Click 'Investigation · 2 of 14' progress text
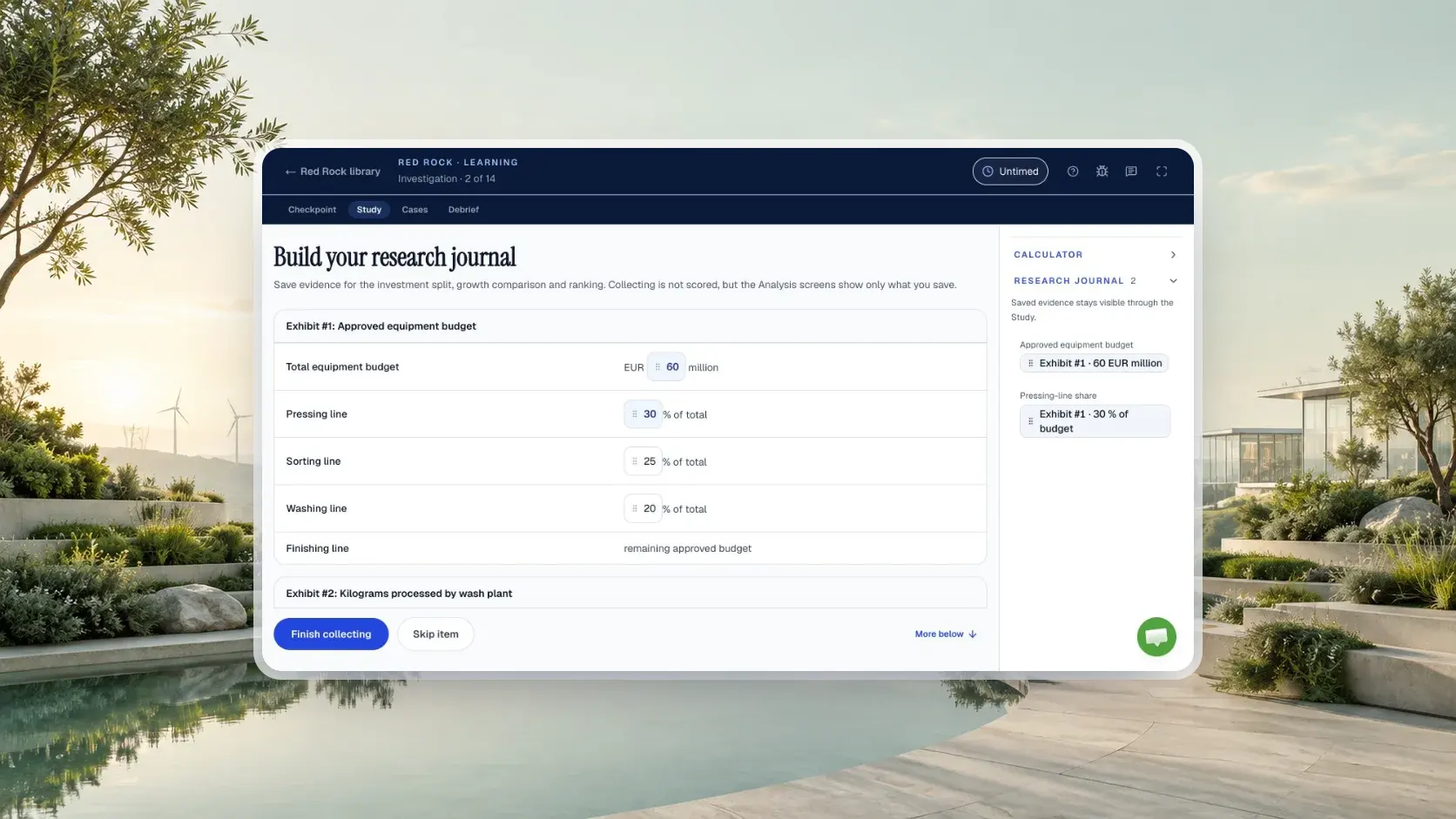The width and height of the screenshot is (1456, 819). pyautogui.click(x=447, y=179)
